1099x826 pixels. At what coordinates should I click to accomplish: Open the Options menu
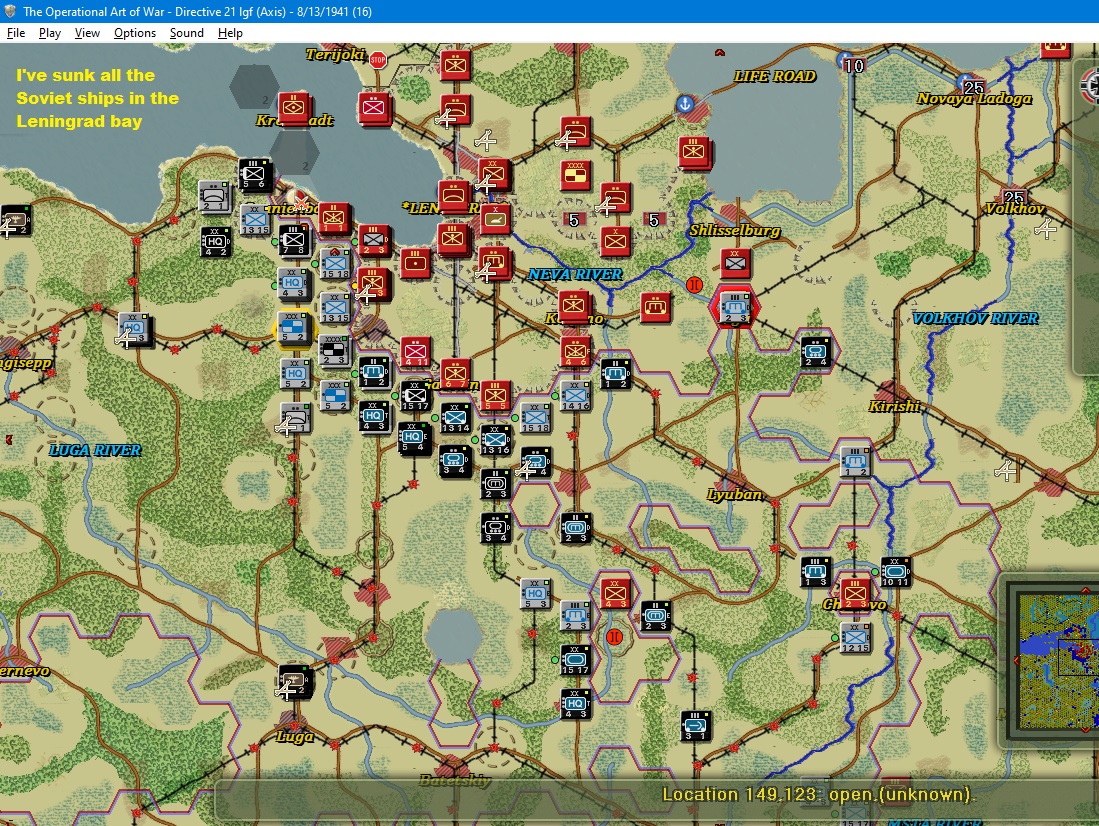[135, 33]
